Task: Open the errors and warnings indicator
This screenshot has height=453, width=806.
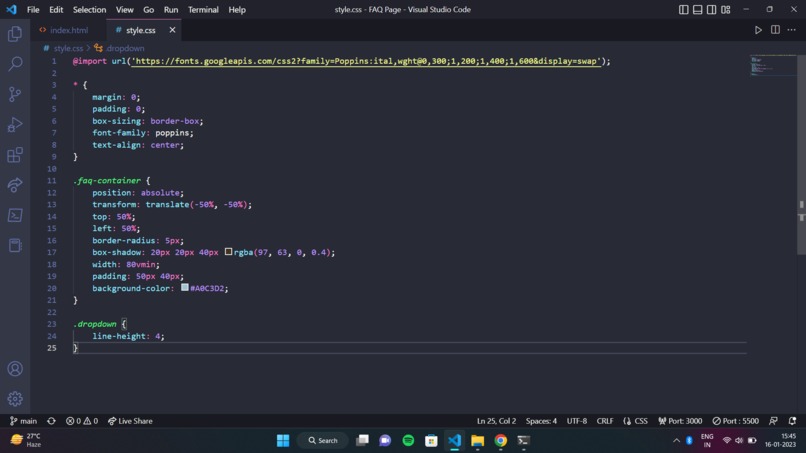Action: [82, 421]
